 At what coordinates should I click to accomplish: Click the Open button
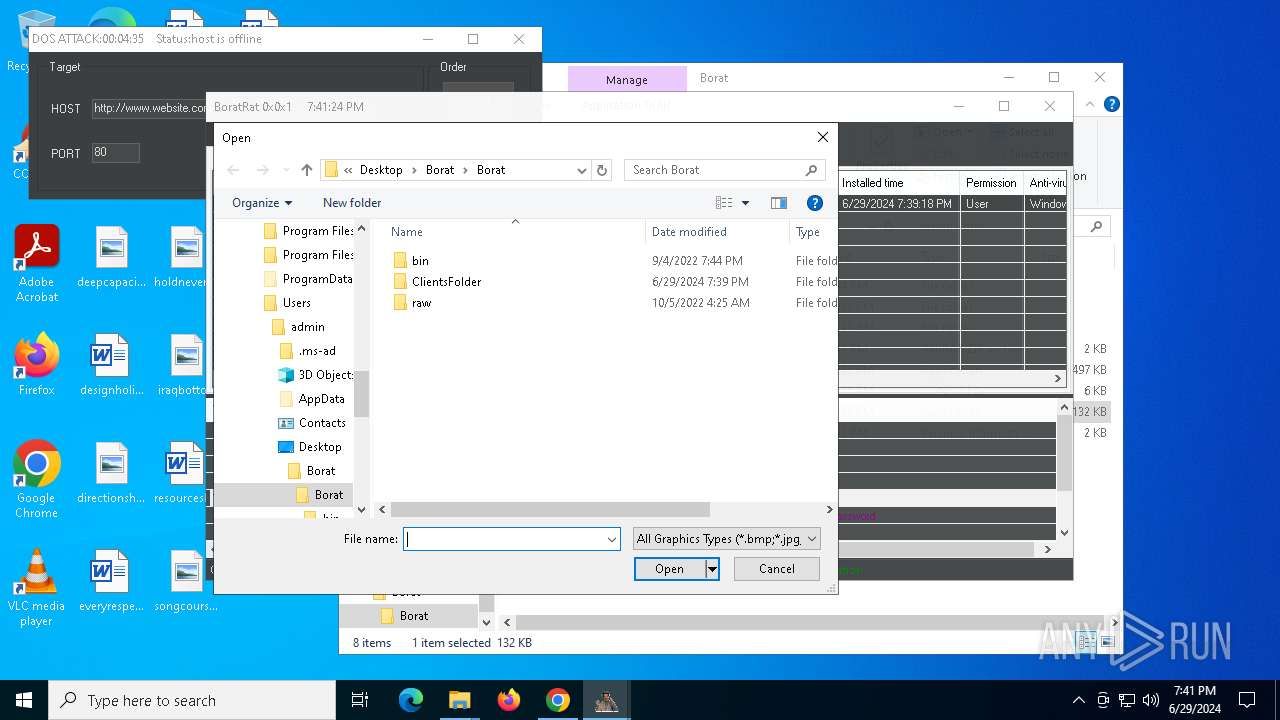pyautogui.click(x=670, y=569)
